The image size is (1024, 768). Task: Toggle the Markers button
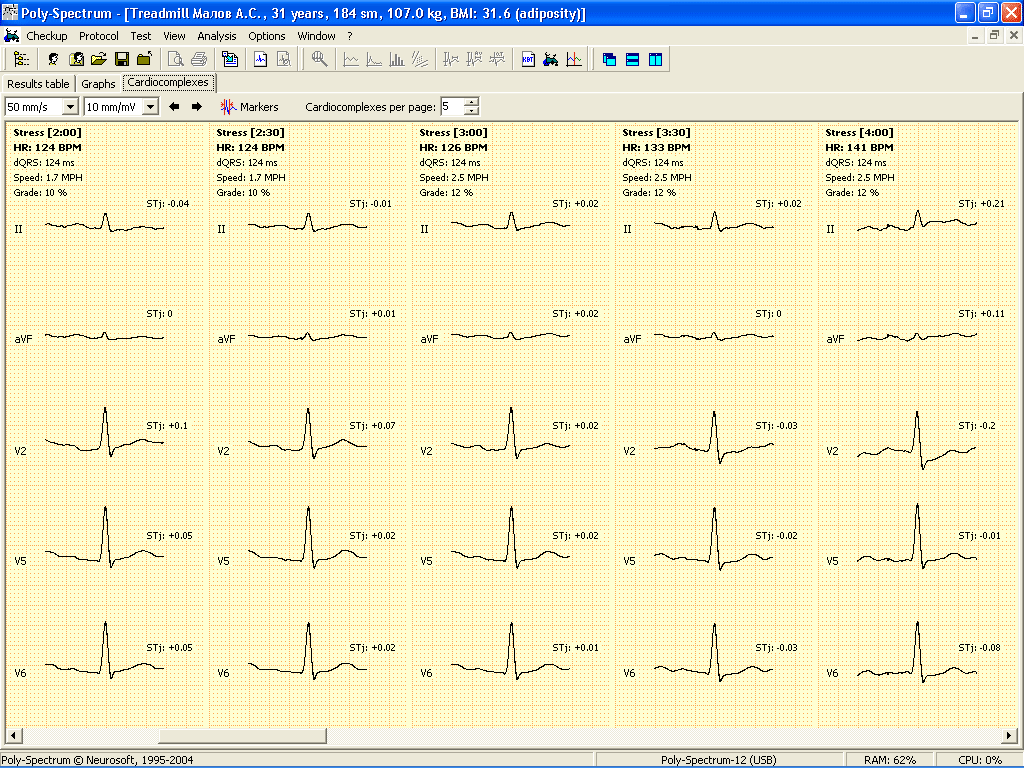pyautogui.click(x=249, y=106)
